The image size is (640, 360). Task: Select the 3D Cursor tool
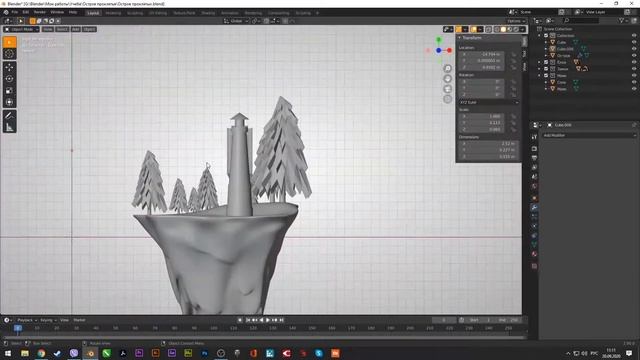point(9,54)
